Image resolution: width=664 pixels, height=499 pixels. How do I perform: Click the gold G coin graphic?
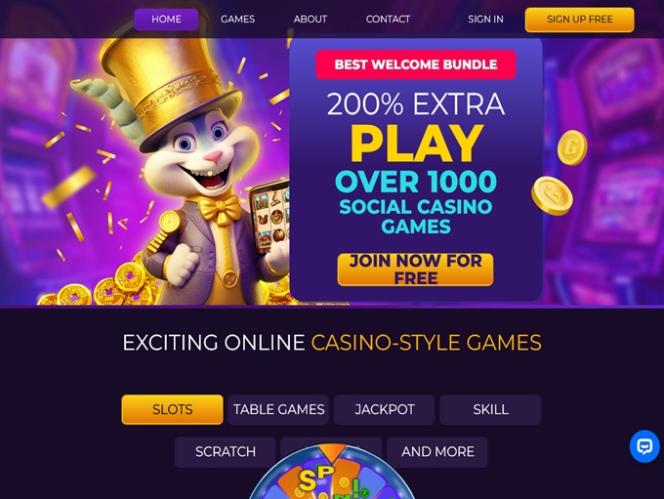pyautogui.click(x=572, y=147)
